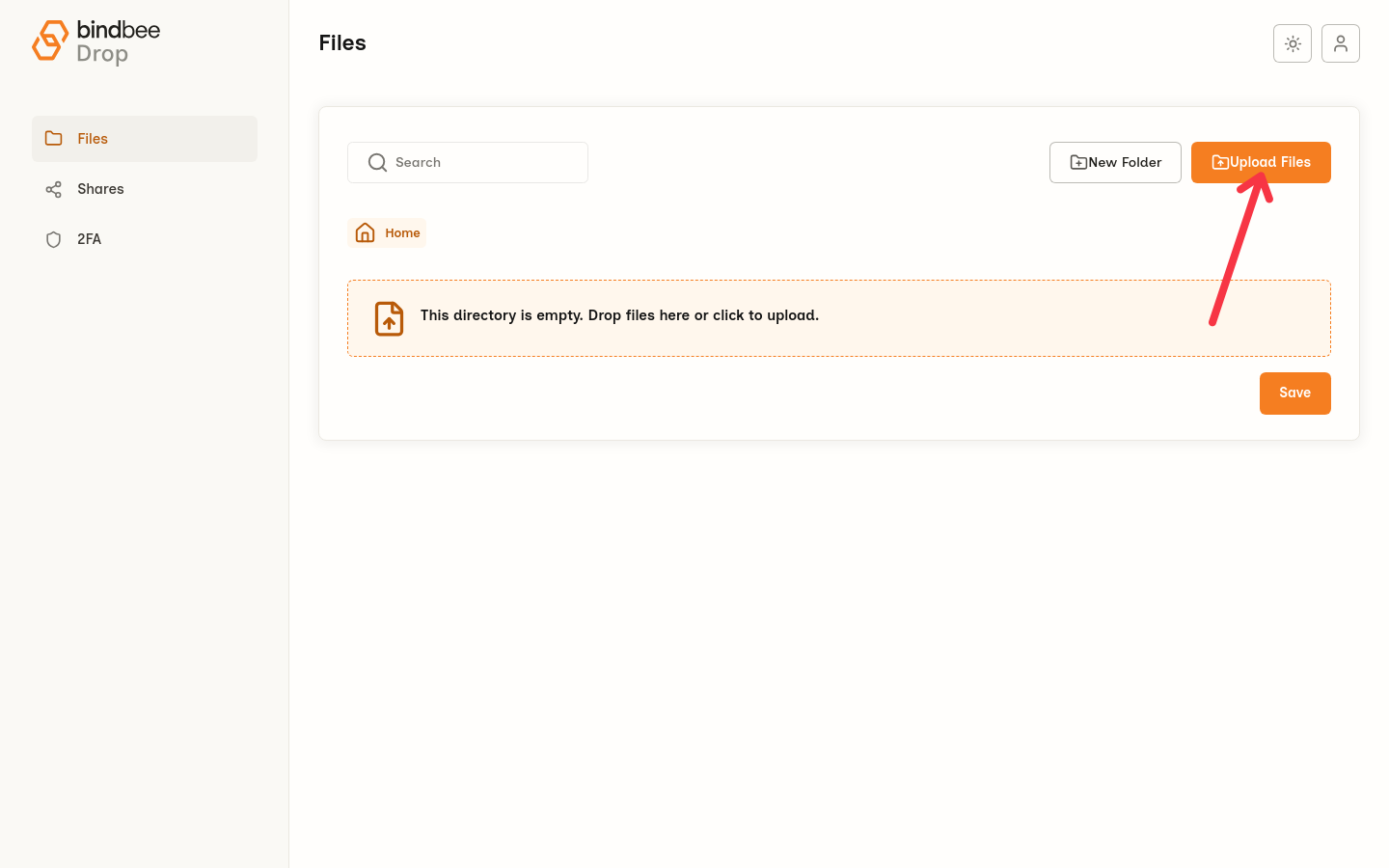The width and height of the screenshot is (1389, 868).
Task: Click the empty directory drop zone
Action: (839, 318)
